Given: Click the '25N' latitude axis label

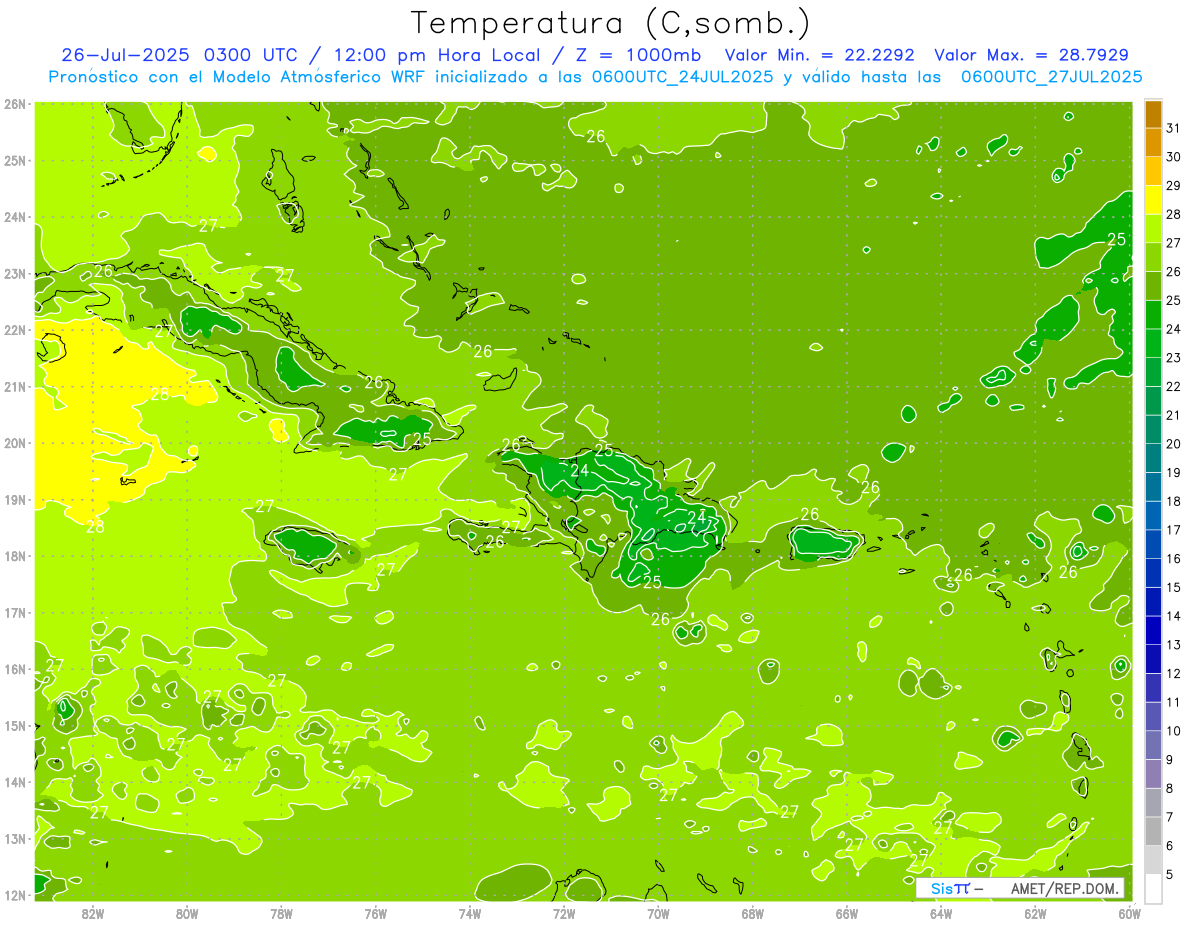Looking at the screenshot, I should pos(15,160).
